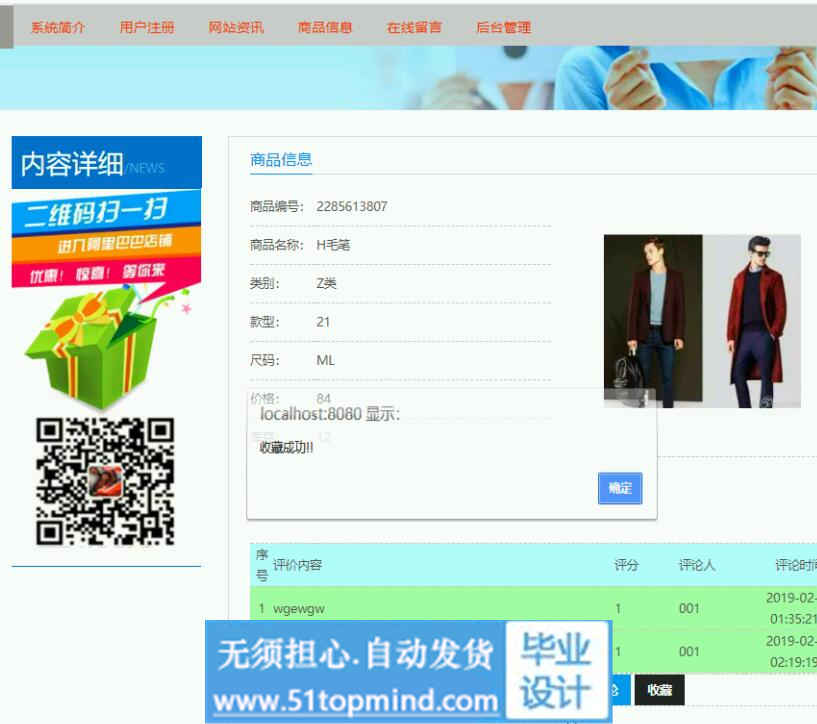Click the size value ML
The image size is (817, 724).
[326, 360]
